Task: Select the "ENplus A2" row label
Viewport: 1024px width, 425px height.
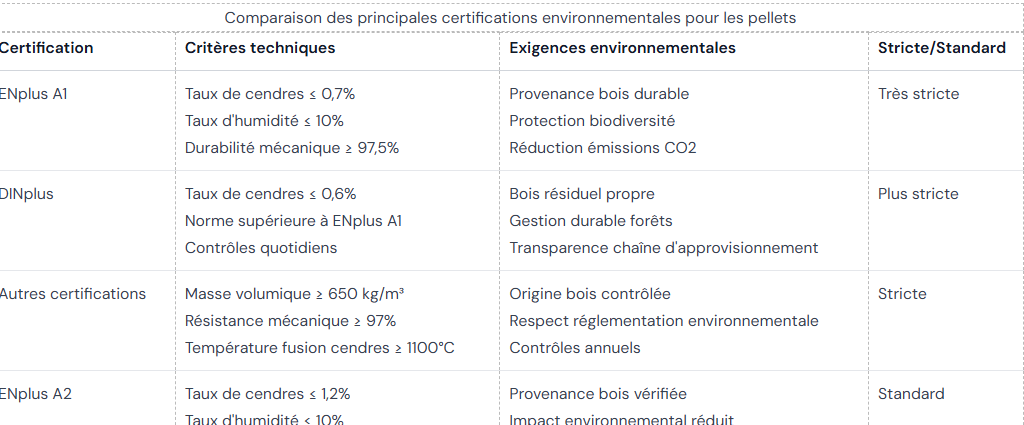Action: tap(35, 394)
